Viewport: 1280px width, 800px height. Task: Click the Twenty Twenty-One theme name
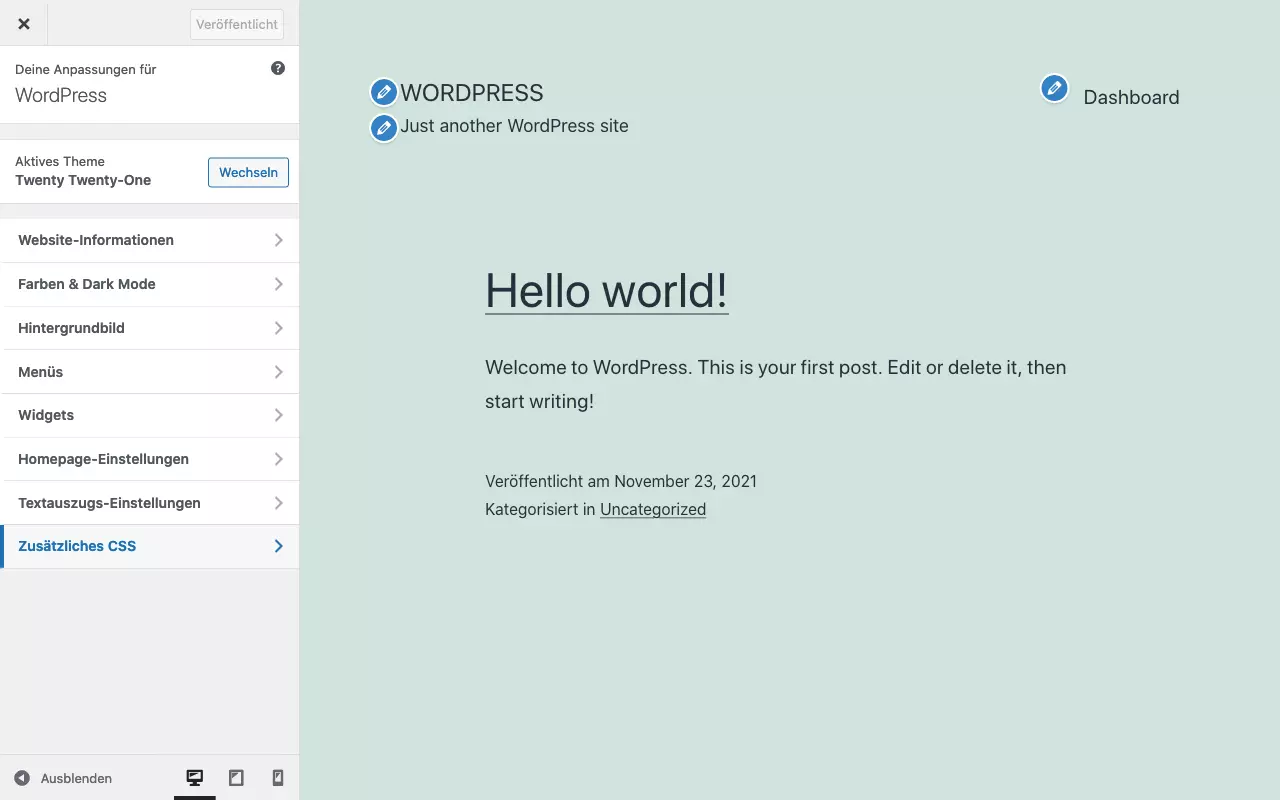coord(83,180)
